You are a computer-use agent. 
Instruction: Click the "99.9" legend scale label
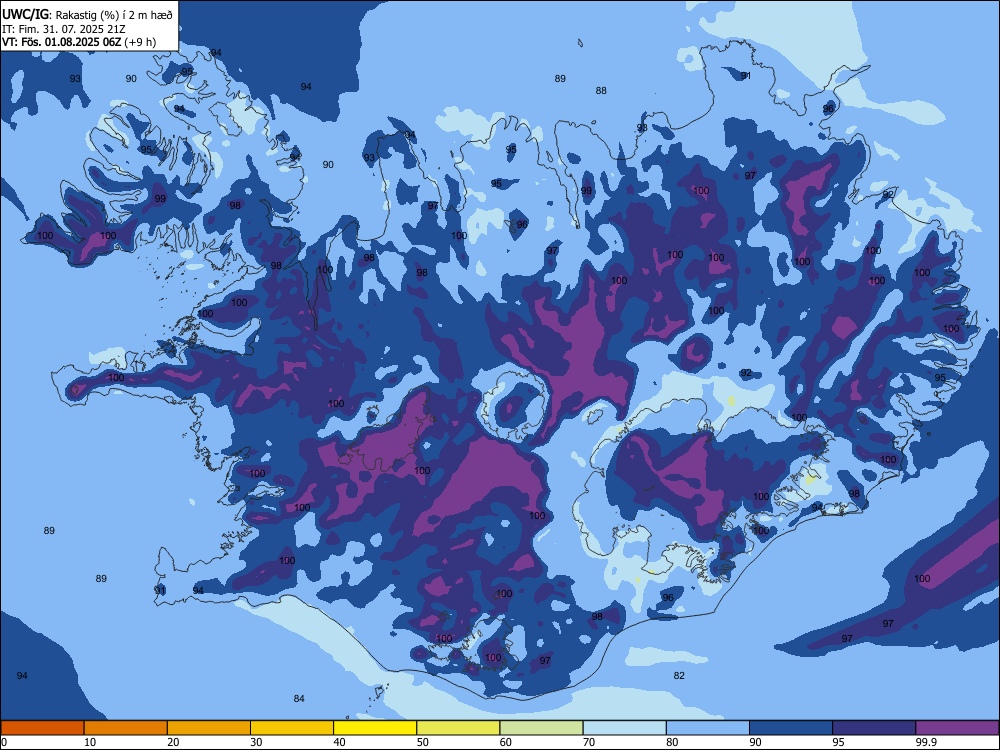(x=925, y=742)
